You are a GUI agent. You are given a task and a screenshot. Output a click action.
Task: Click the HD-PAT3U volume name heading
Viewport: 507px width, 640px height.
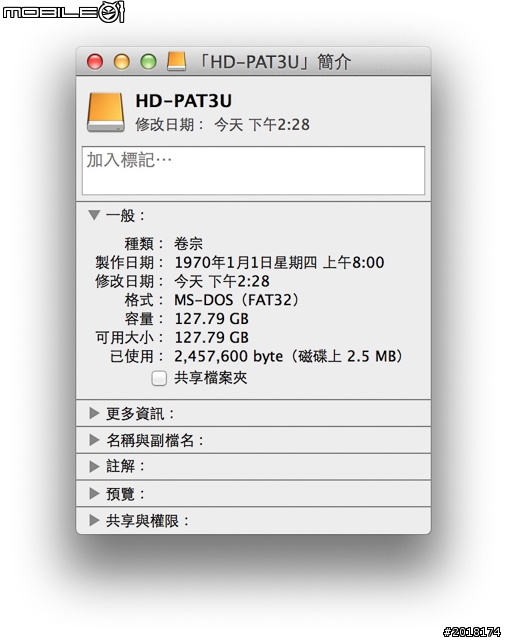(x=184, y=101)
